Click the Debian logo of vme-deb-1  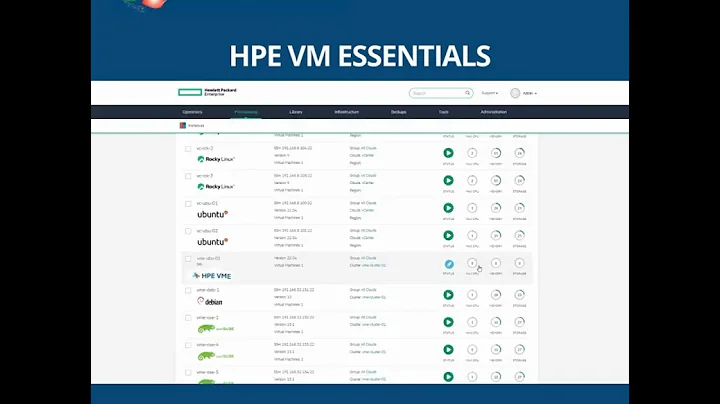[210, 302]
